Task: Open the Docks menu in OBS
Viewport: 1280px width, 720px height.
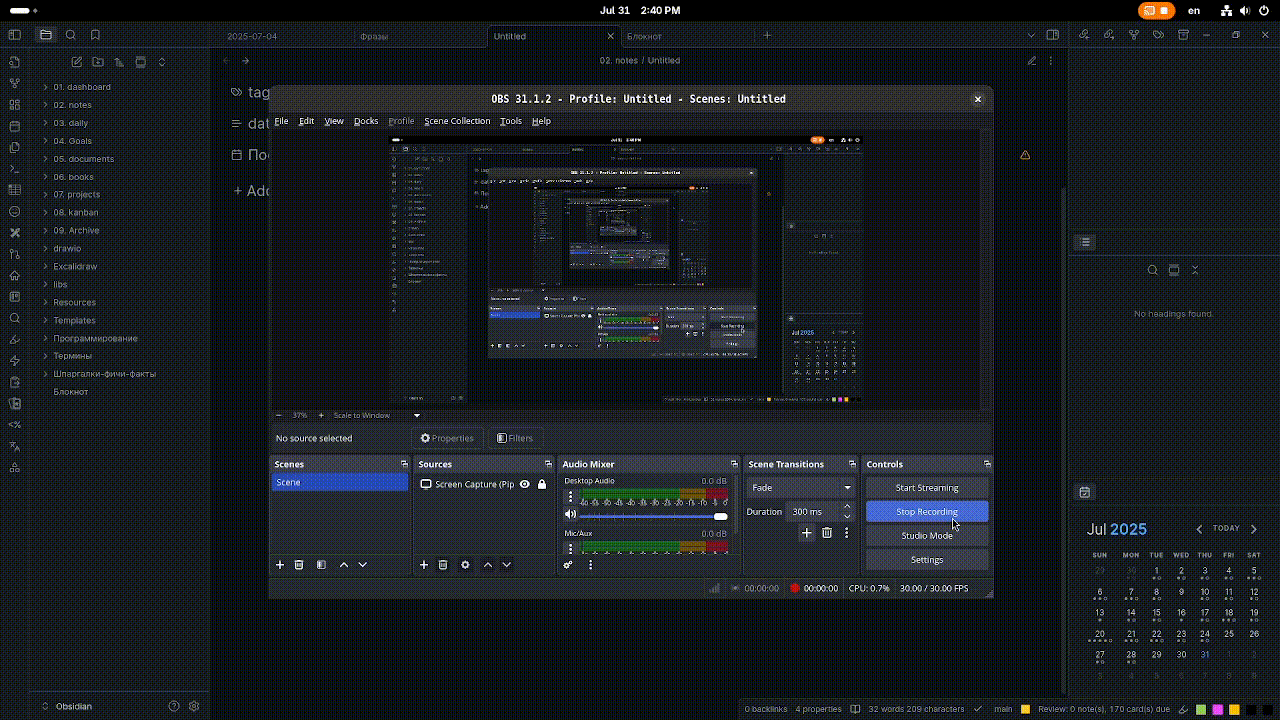Action: click(x=366, y=121)
